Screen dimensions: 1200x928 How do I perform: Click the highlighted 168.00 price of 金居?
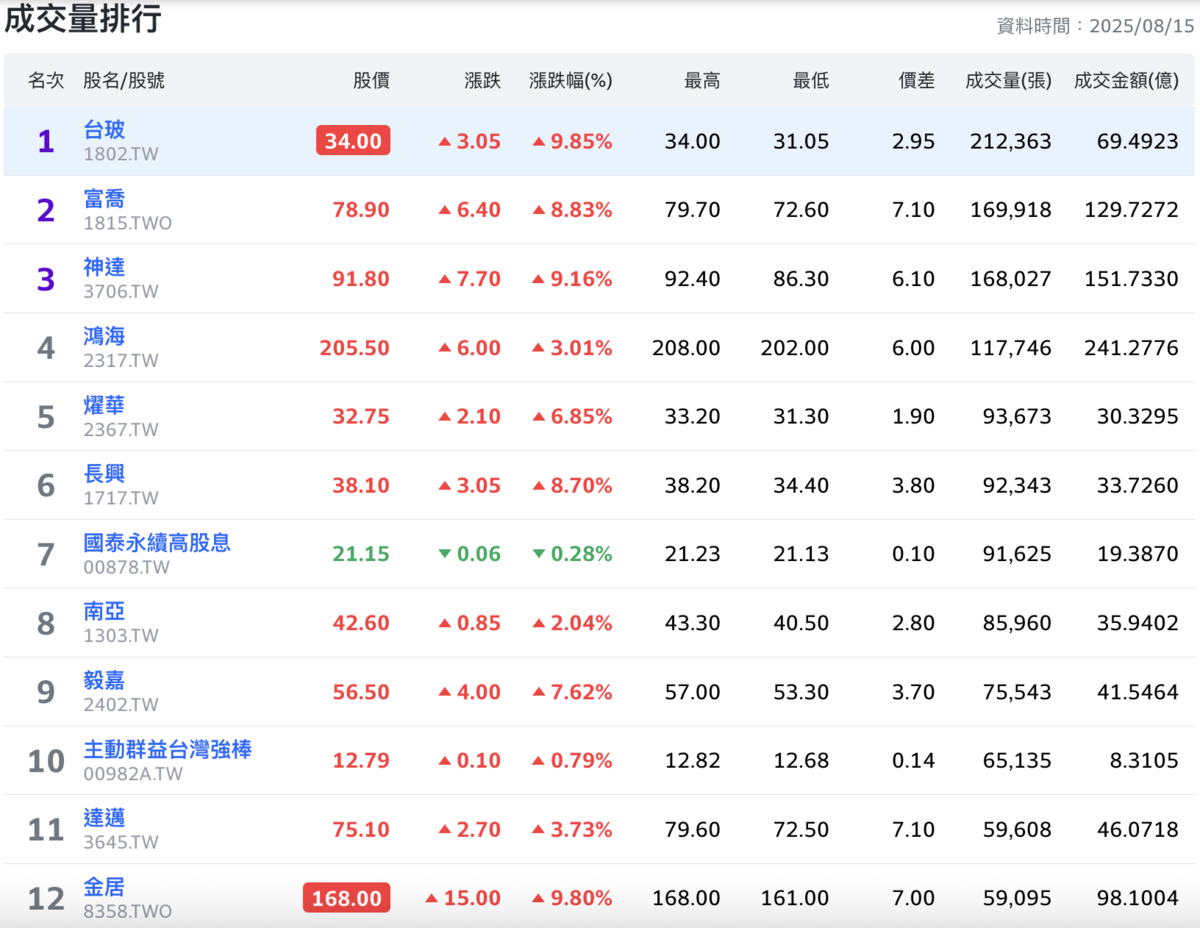click(x=346, y=898)
